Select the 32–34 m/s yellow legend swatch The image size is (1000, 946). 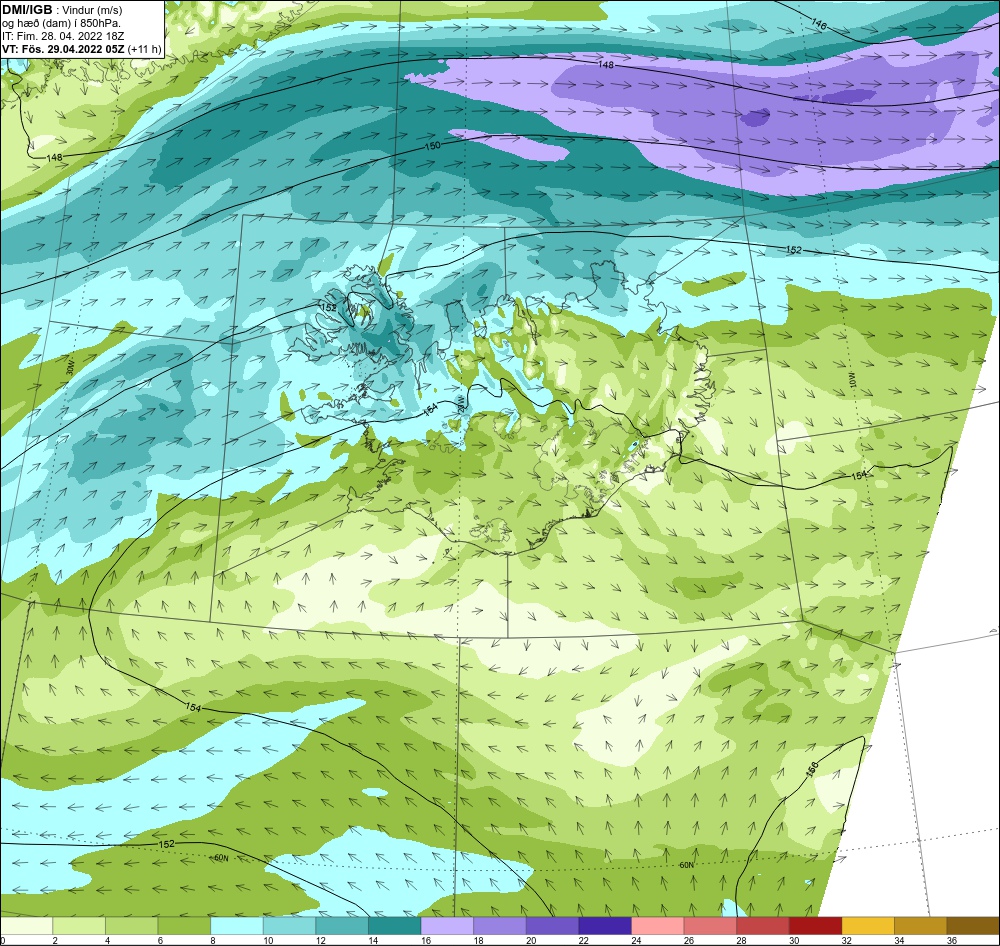(x=868, y=926)
